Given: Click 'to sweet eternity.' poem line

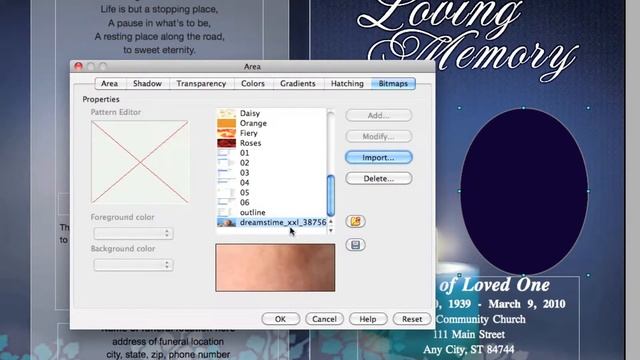Looking at the screenshot, I should tap(160, 50).
